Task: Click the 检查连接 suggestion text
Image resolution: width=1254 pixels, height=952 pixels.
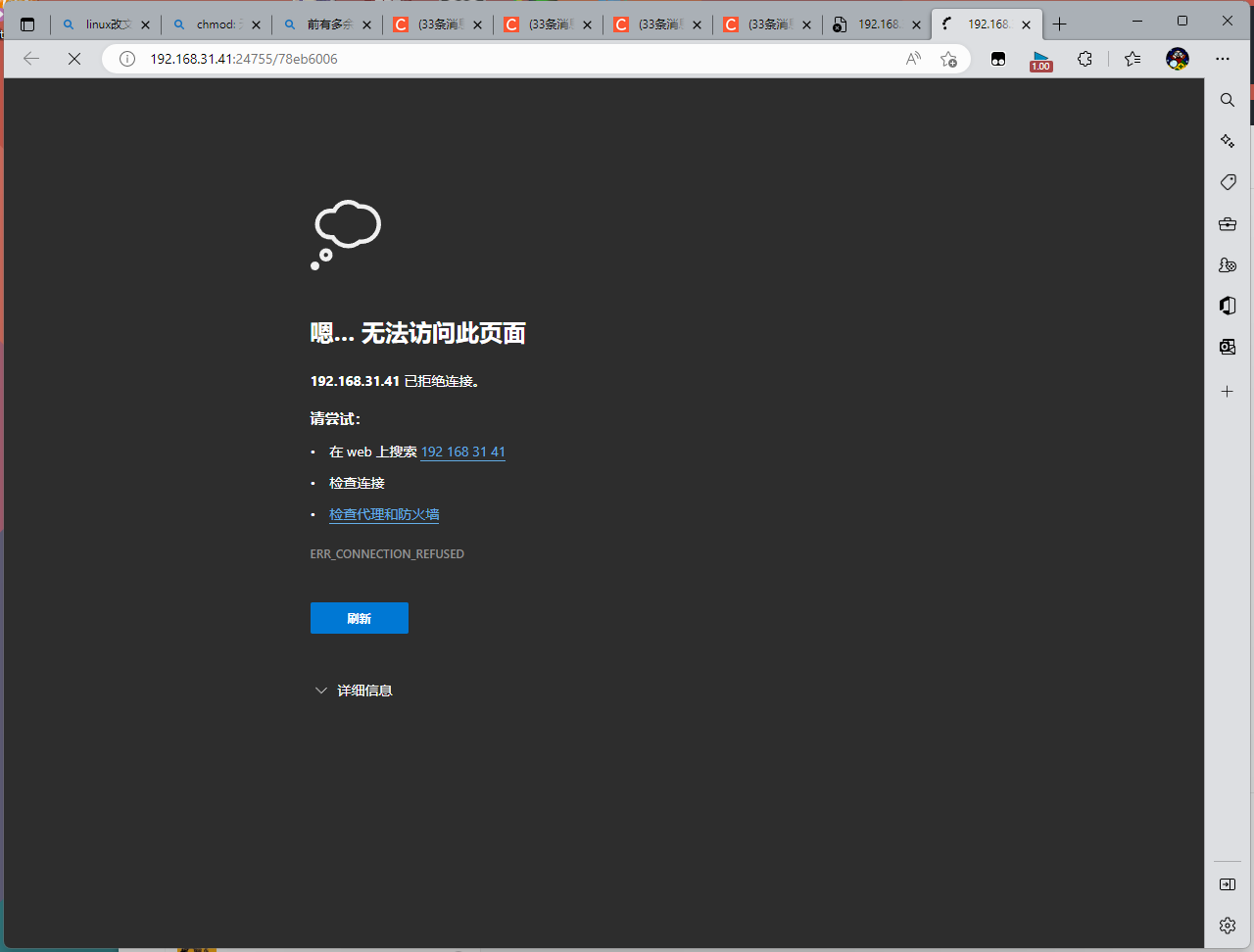Action: tap(357, 483)
